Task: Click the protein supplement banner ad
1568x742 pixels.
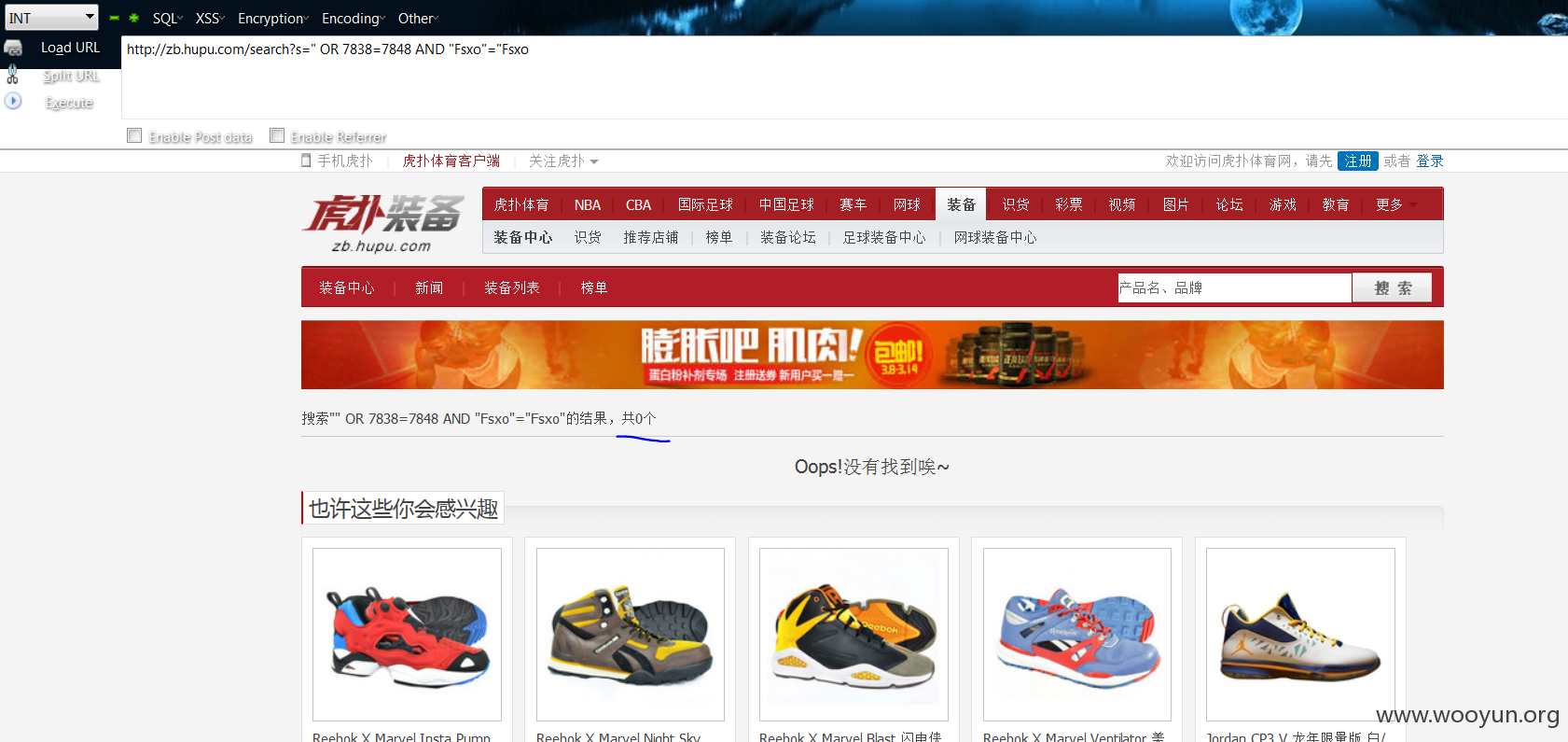Action: pyautogui.click(x=872, y=355)
